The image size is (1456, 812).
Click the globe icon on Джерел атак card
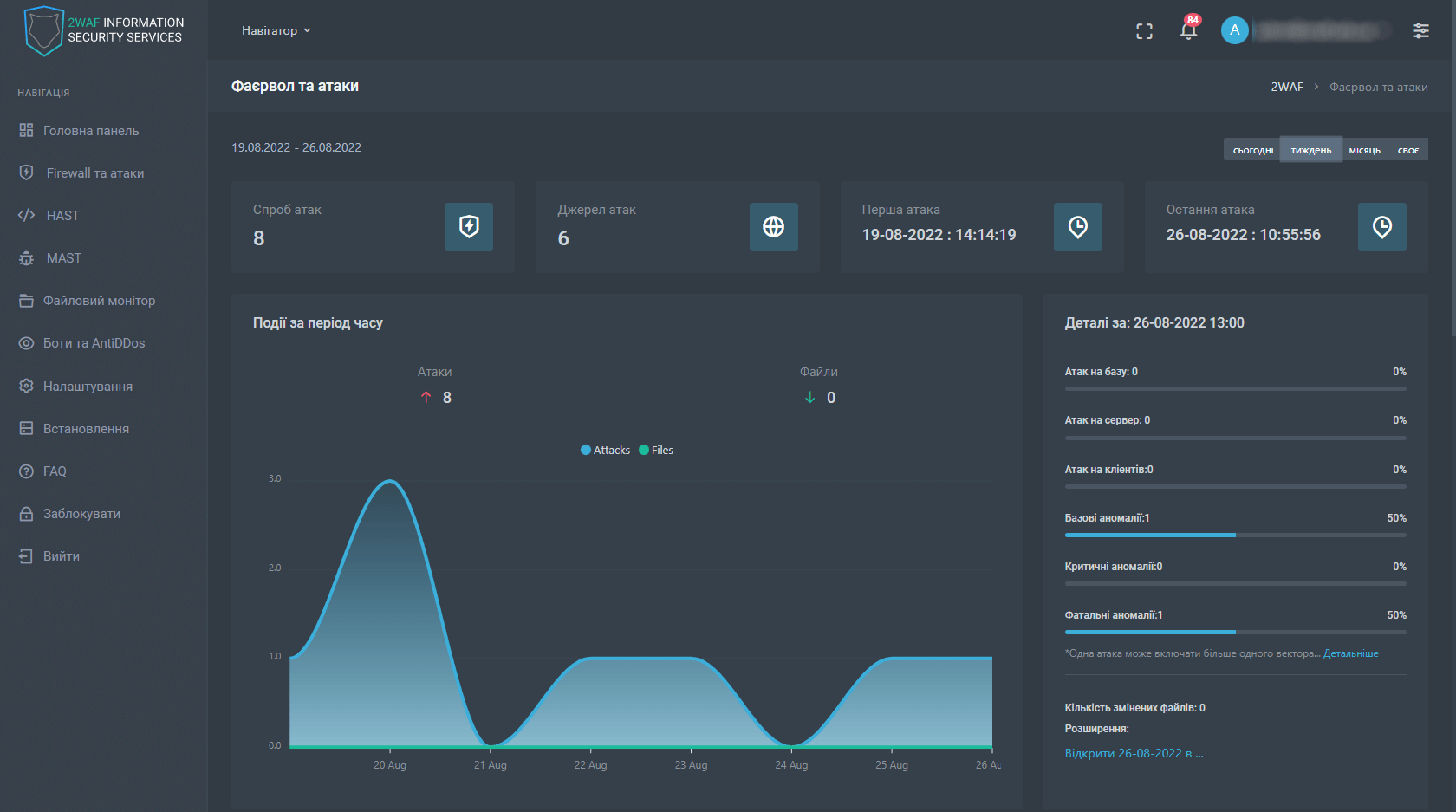pyautogui.click(x=773, y=227)
